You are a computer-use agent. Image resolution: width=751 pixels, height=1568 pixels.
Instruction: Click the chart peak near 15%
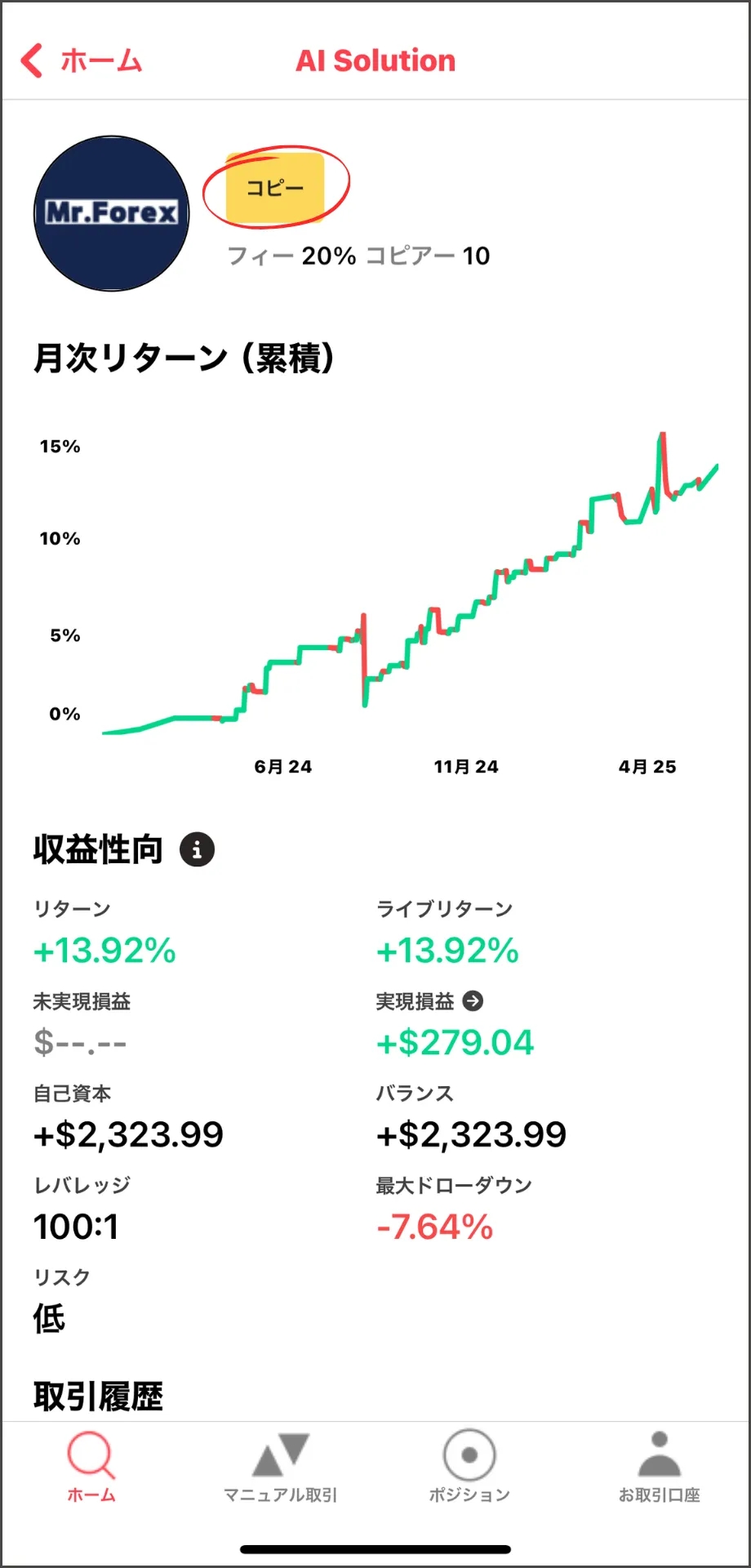coord(662,435)
